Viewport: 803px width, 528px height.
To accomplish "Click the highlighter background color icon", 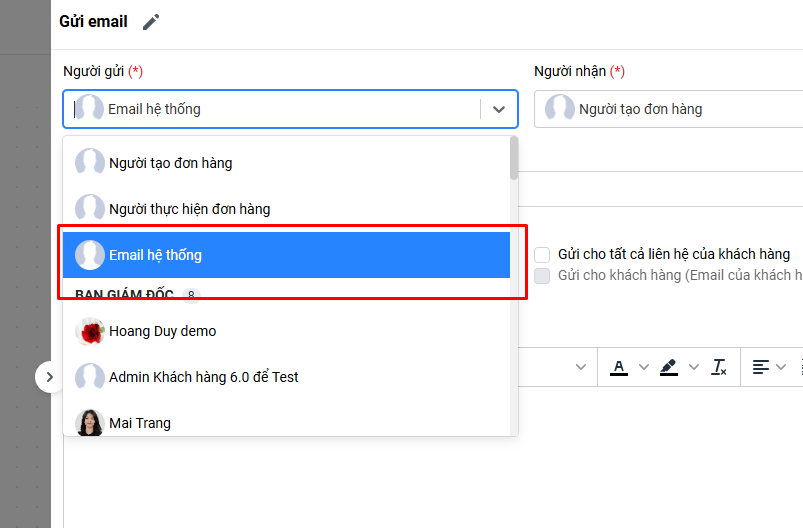I will (668, 367).
